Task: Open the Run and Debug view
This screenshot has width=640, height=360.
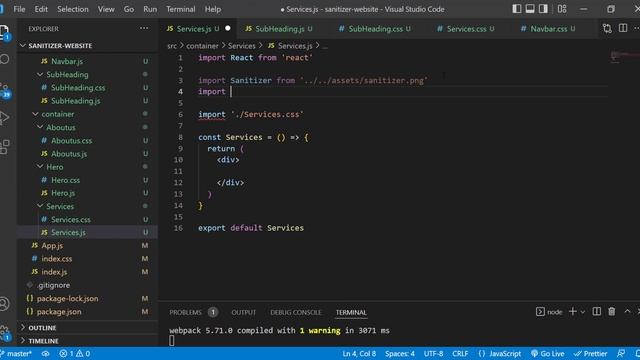Action: click(4, 118)
